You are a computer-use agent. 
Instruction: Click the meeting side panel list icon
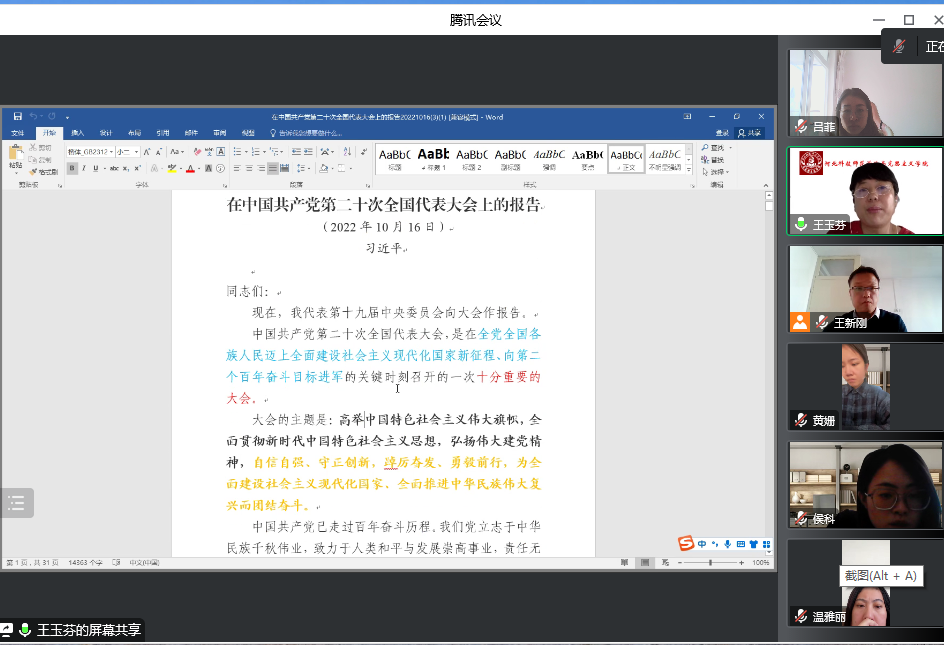tap(16, 503)
